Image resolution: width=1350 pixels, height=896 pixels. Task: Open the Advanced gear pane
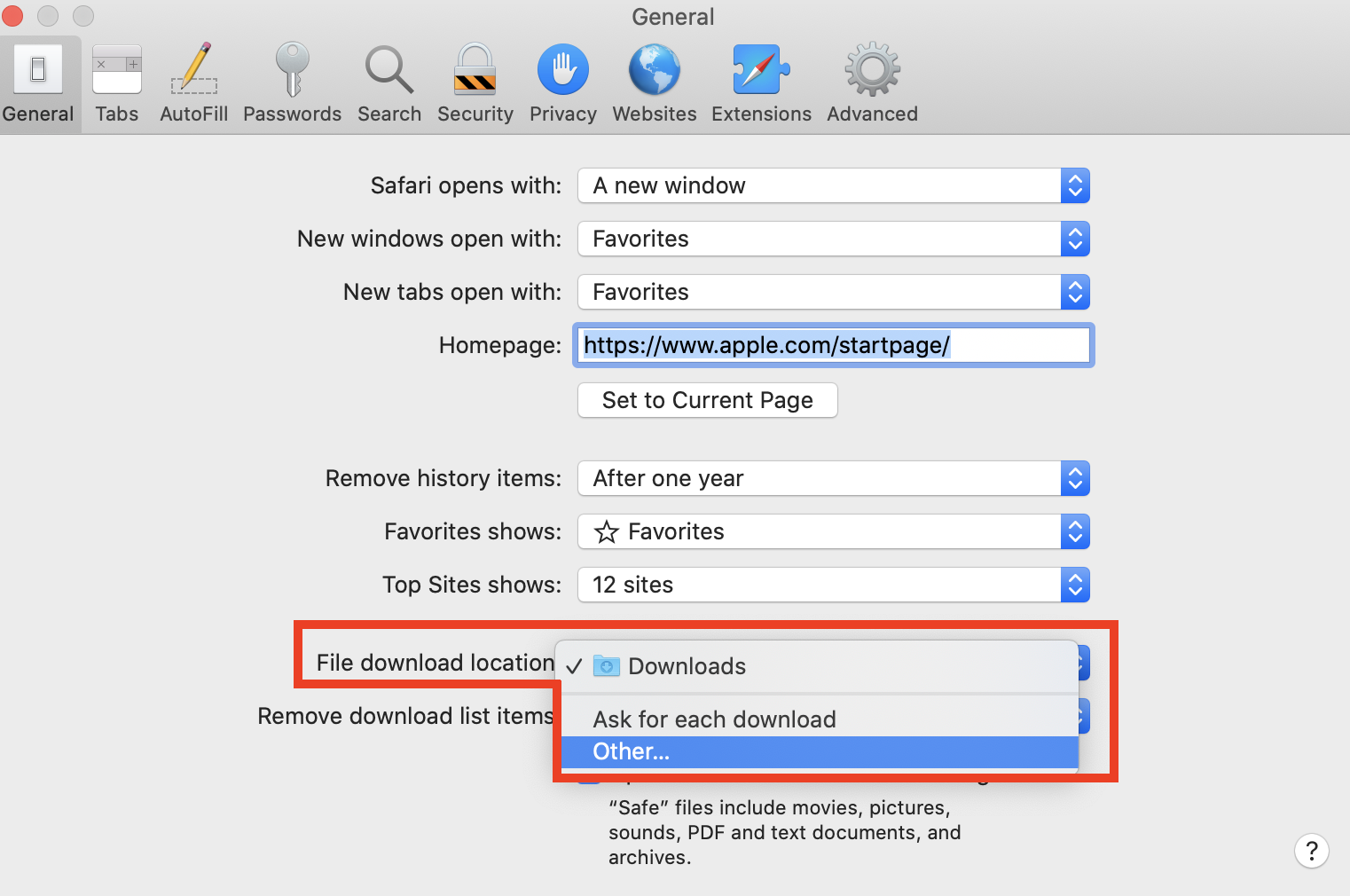tap(873, 84)
